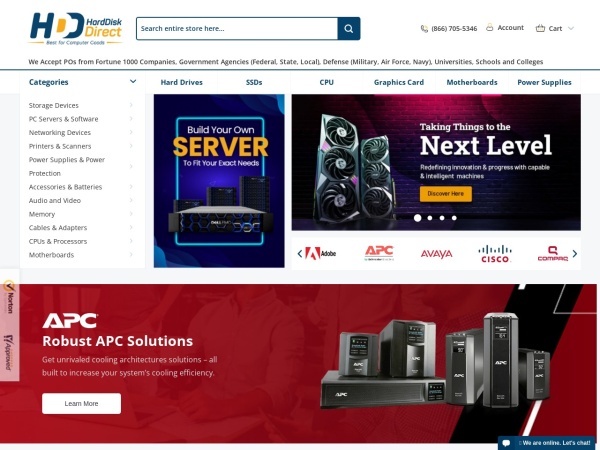Click the Learn More button
The width and height of the screenshot is (600, 450).
82,403
